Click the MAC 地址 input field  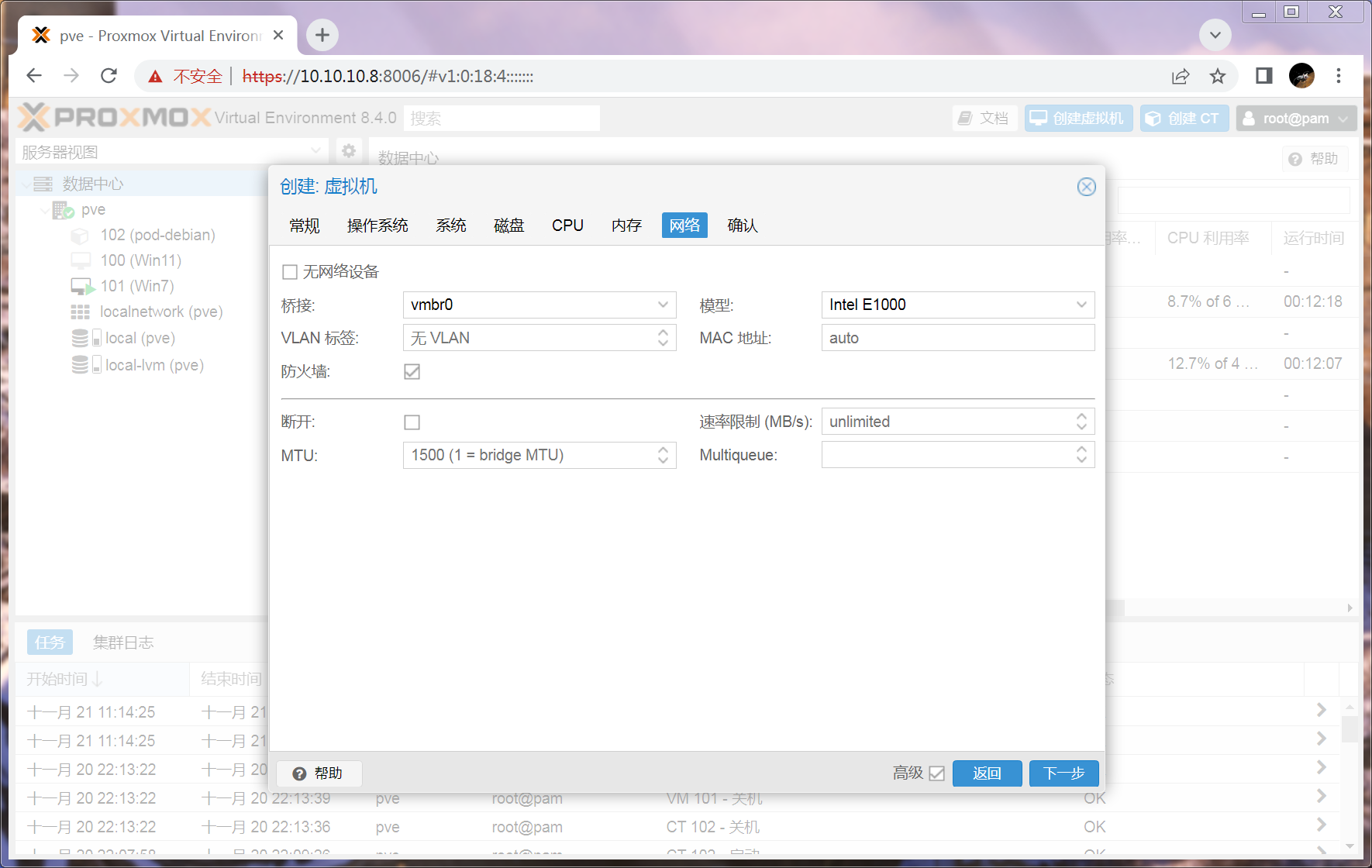point(957,339)
